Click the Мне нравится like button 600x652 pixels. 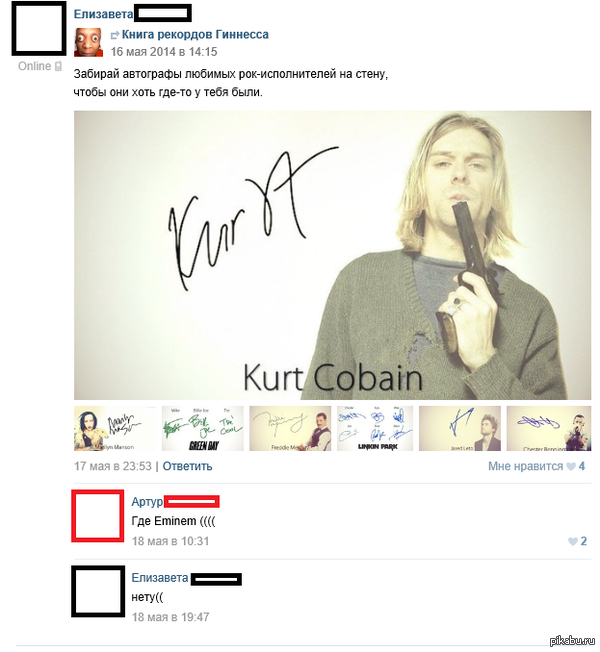(x=525, y=466)
